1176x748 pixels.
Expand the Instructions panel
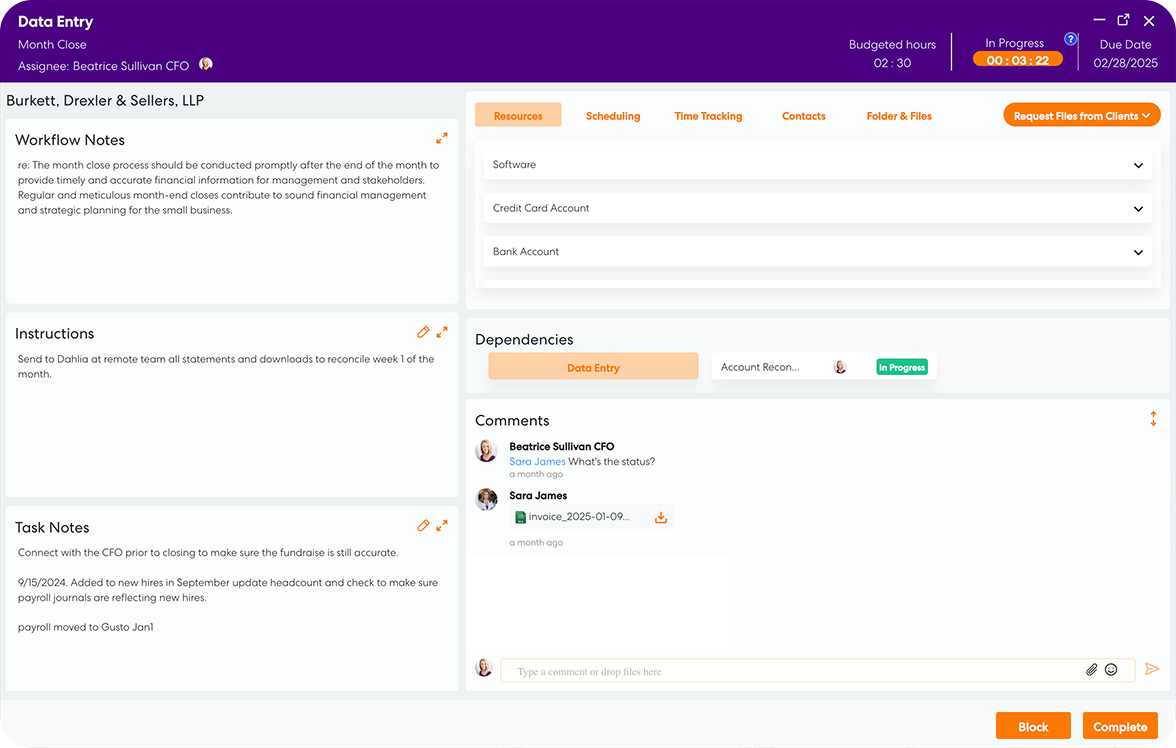click(442, 332)
